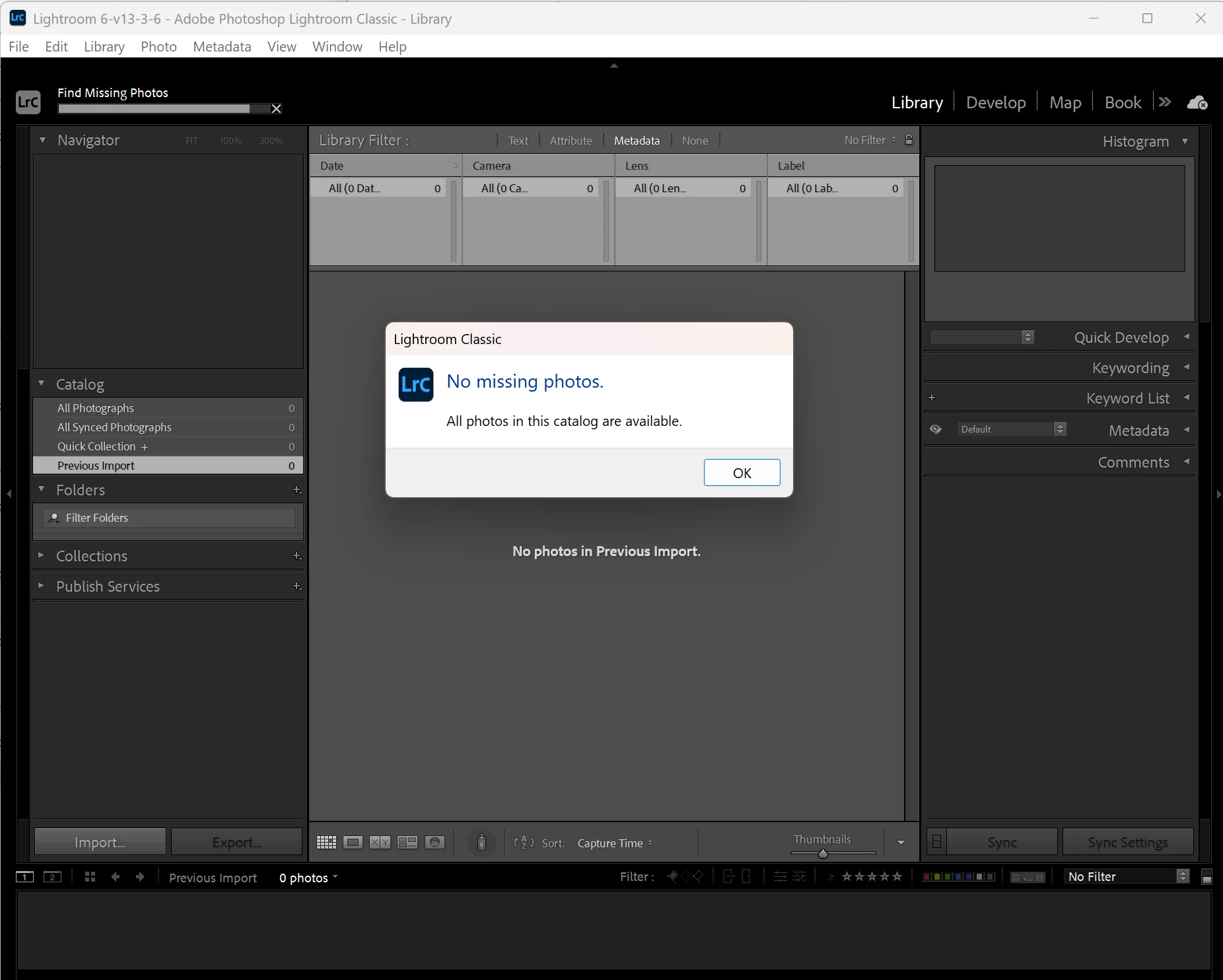Open the No Filter preset dropdown in Library Filter
1223x980 pixels.
pos(870,140)
